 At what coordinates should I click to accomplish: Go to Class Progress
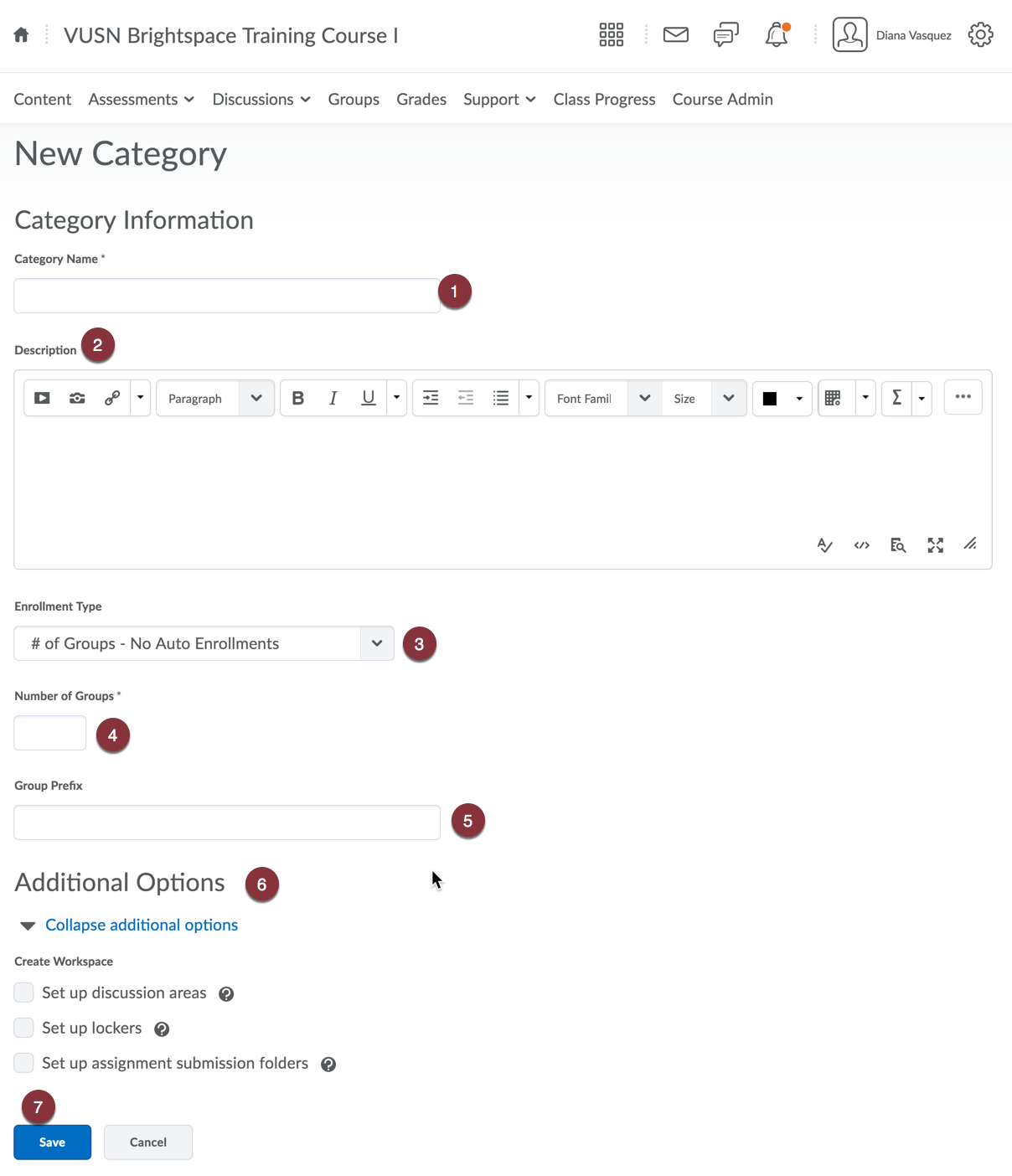point(605,99)
